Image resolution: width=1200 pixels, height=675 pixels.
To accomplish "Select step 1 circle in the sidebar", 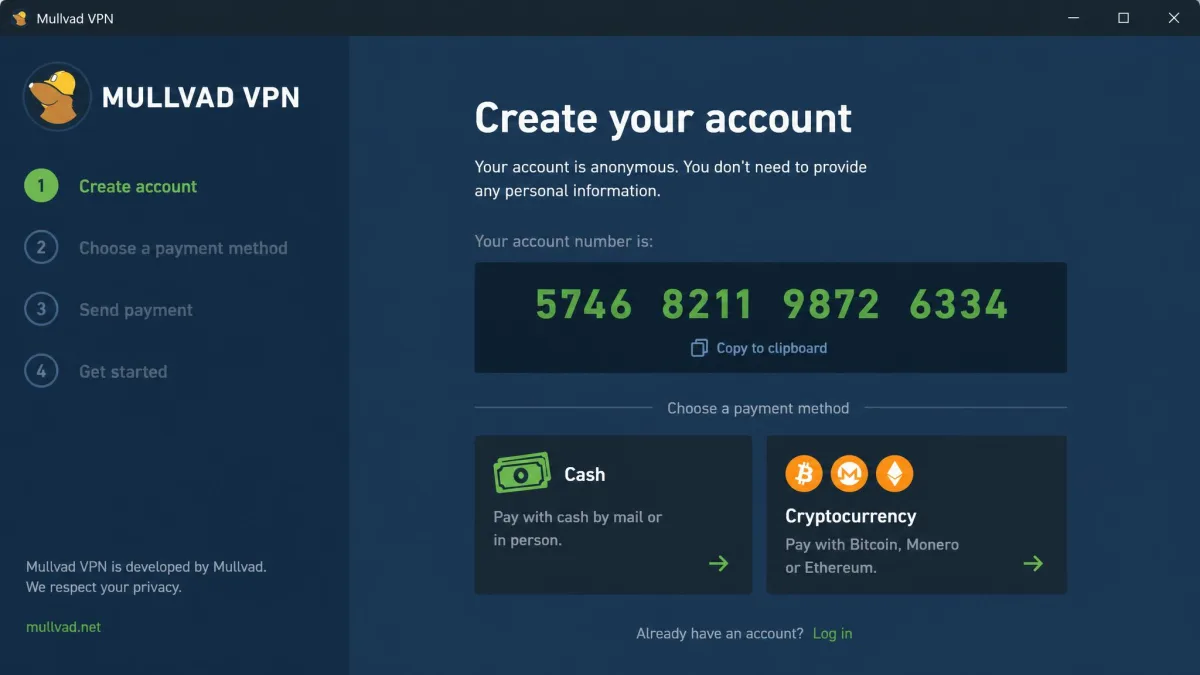I will click(41, 186).
